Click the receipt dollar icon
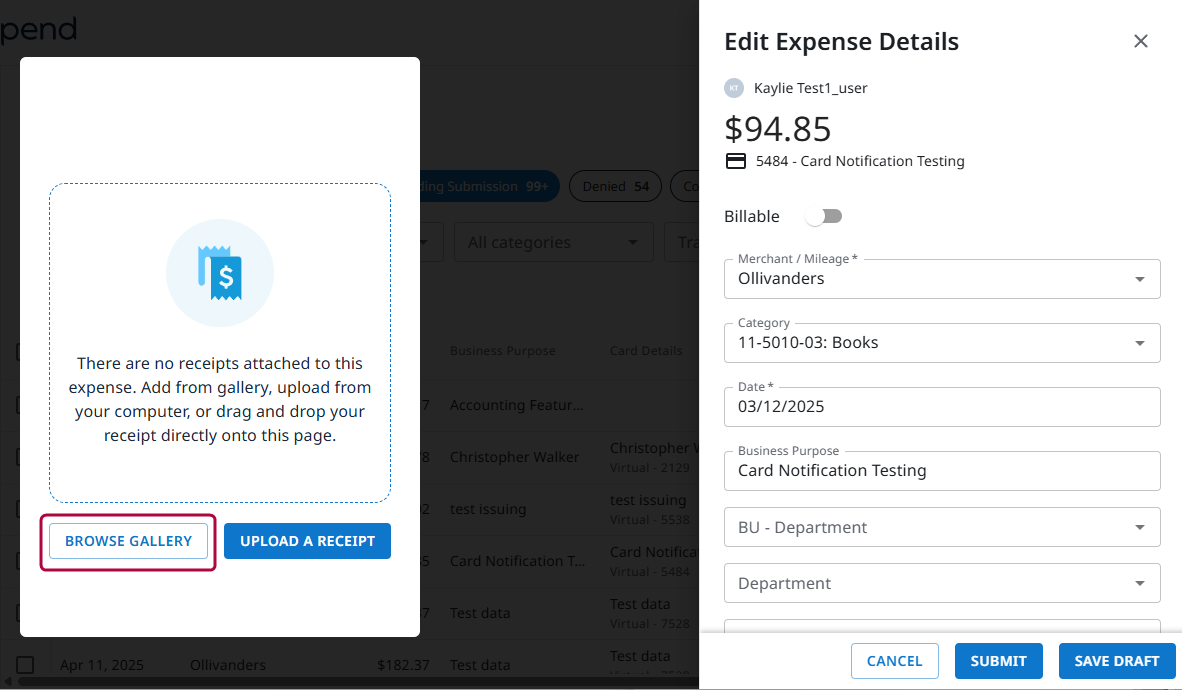Image resolution: width=1182 pixels, height=690 pixels. point(220,273)
